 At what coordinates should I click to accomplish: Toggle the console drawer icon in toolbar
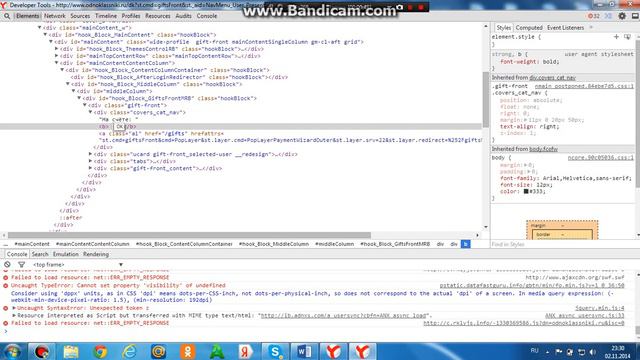608,16
